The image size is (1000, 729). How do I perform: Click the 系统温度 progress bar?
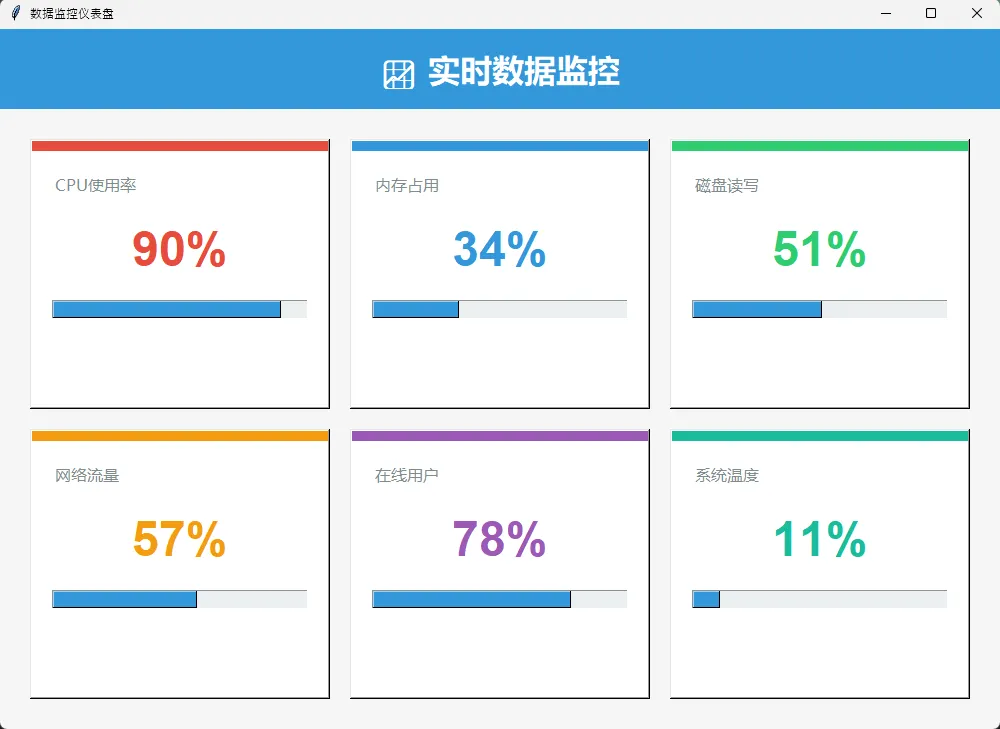(820, 599)
